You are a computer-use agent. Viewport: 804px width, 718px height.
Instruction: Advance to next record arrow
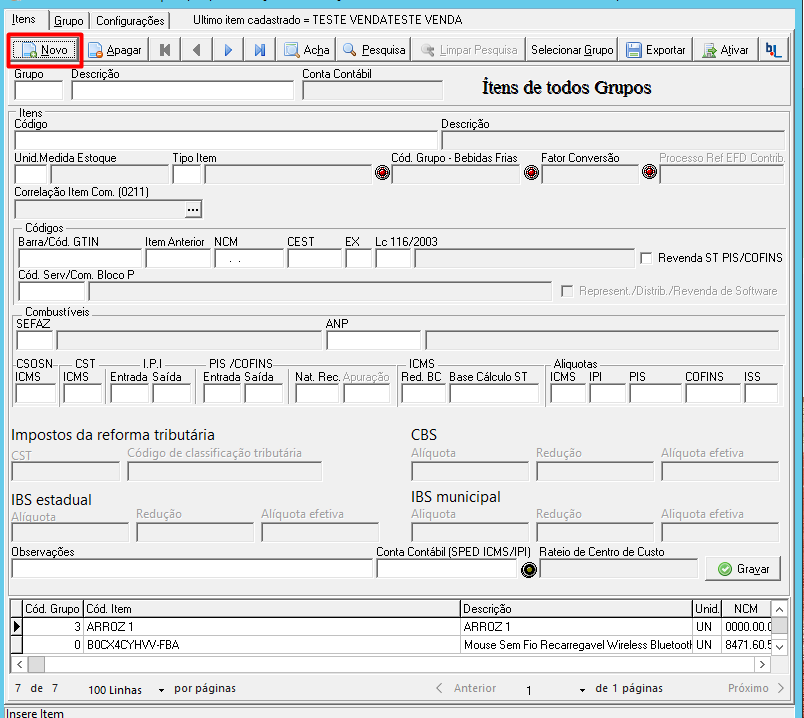click(228, 50)
